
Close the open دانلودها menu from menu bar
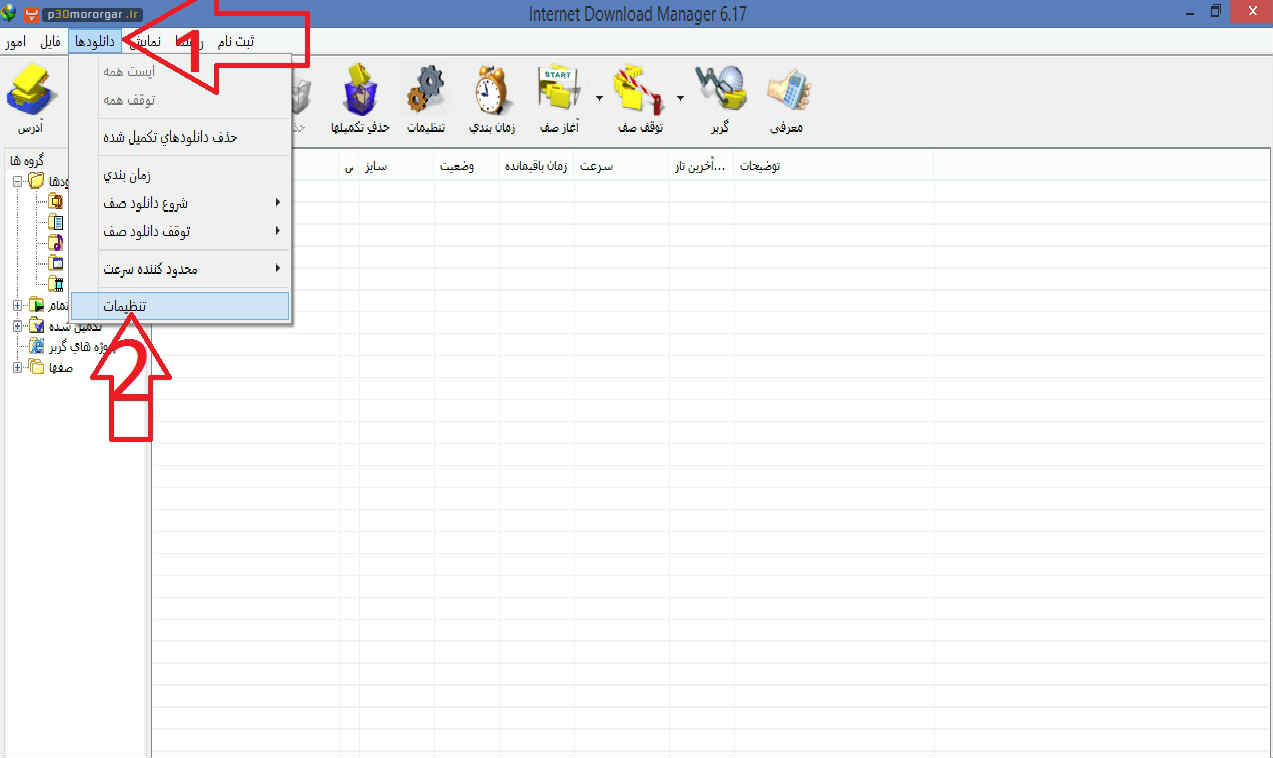95,41
